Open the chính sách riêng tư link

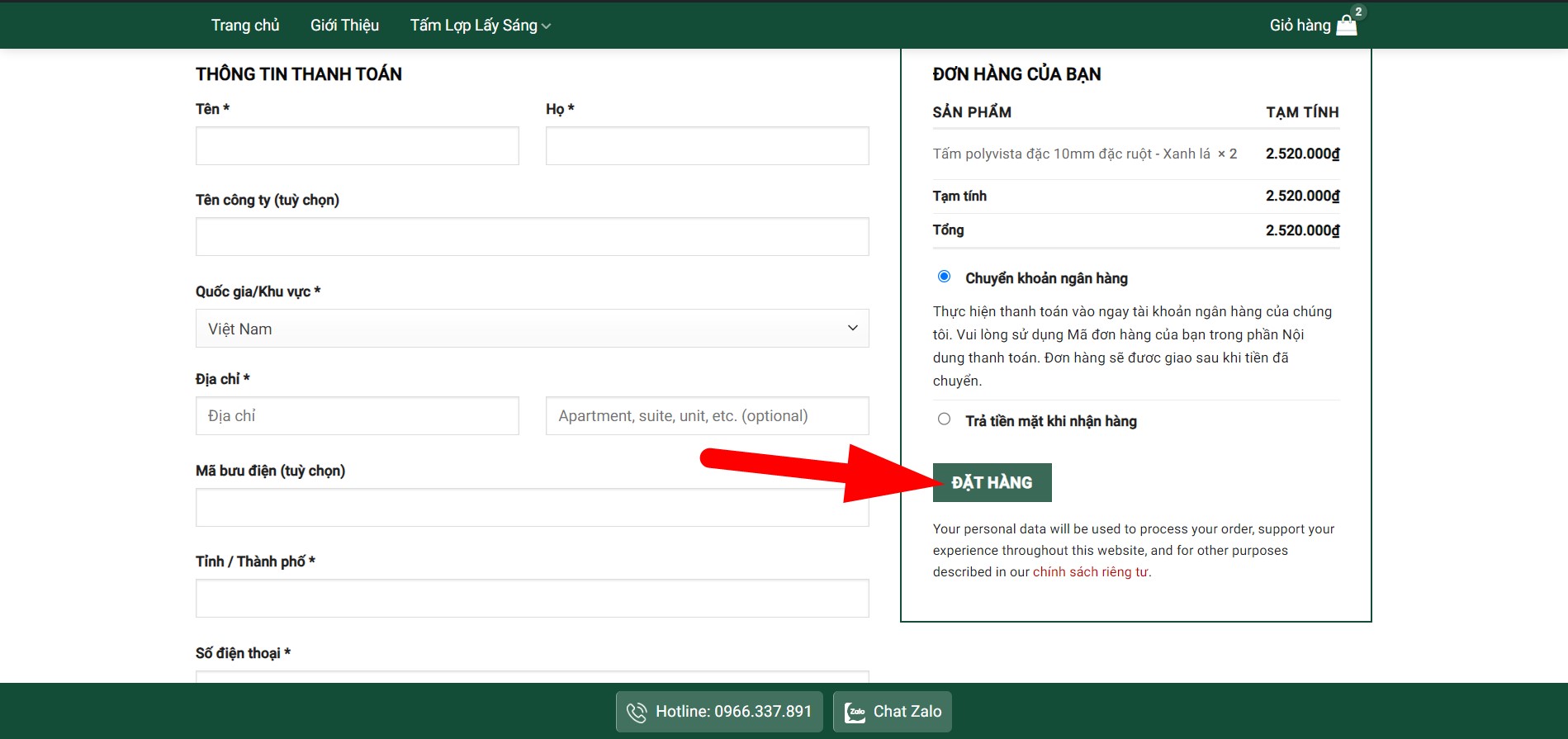click(1090, 572)
